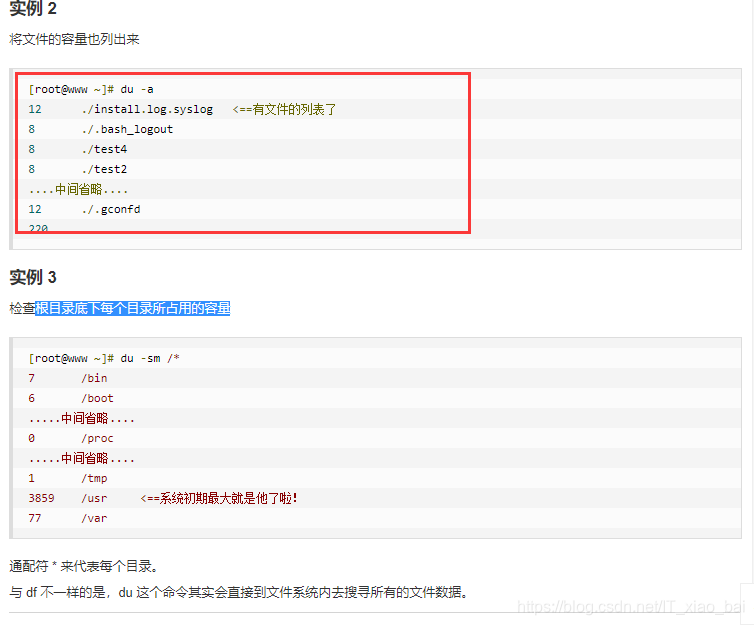Click the first red '.....中间省略....' line below /boot
754x625 pixels.
82,419
